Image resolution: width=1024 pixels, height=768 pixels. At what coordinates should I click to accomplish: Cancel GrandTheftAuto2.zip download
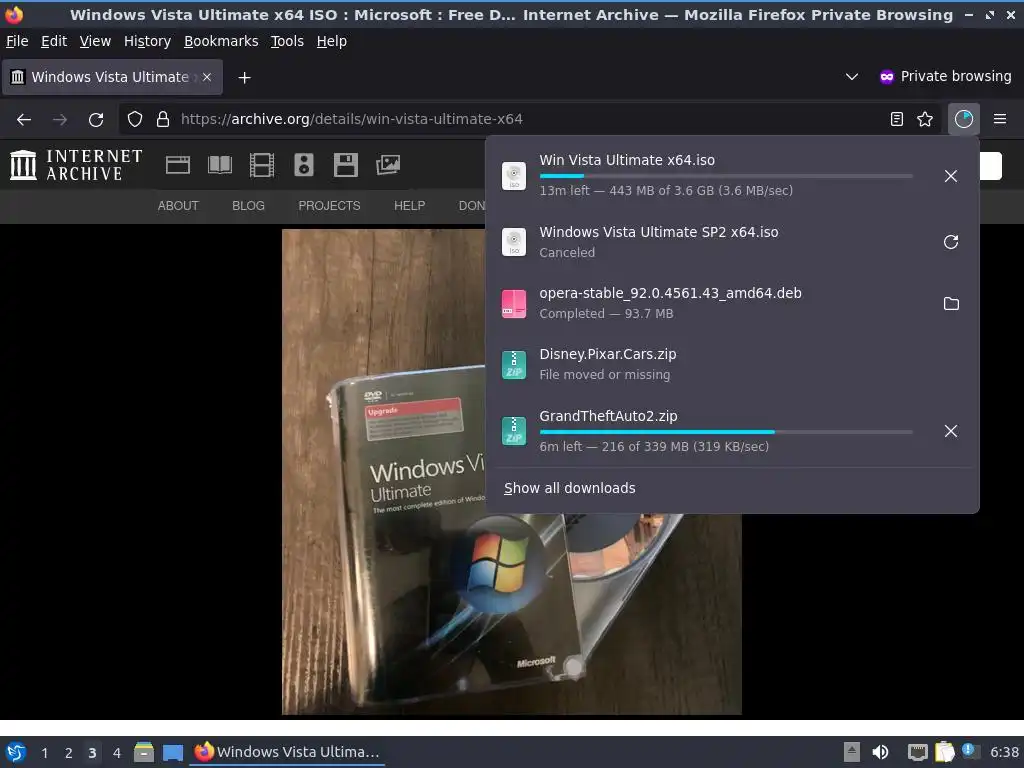pos(951,431)
